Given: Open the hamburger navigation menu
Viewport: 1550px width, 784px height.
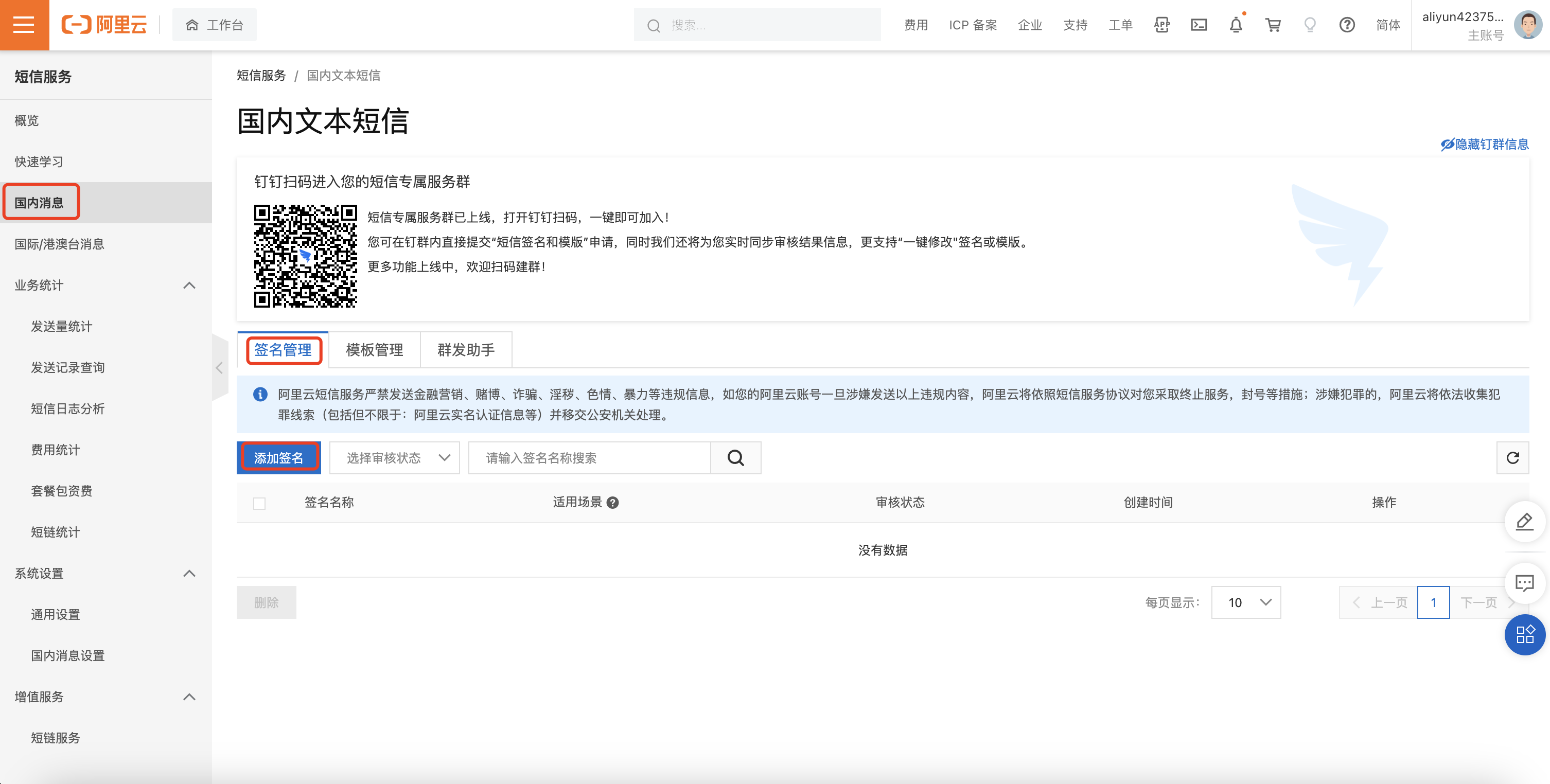Looking at the screenshot, I should pyautogui.click(x=24, y=25).
